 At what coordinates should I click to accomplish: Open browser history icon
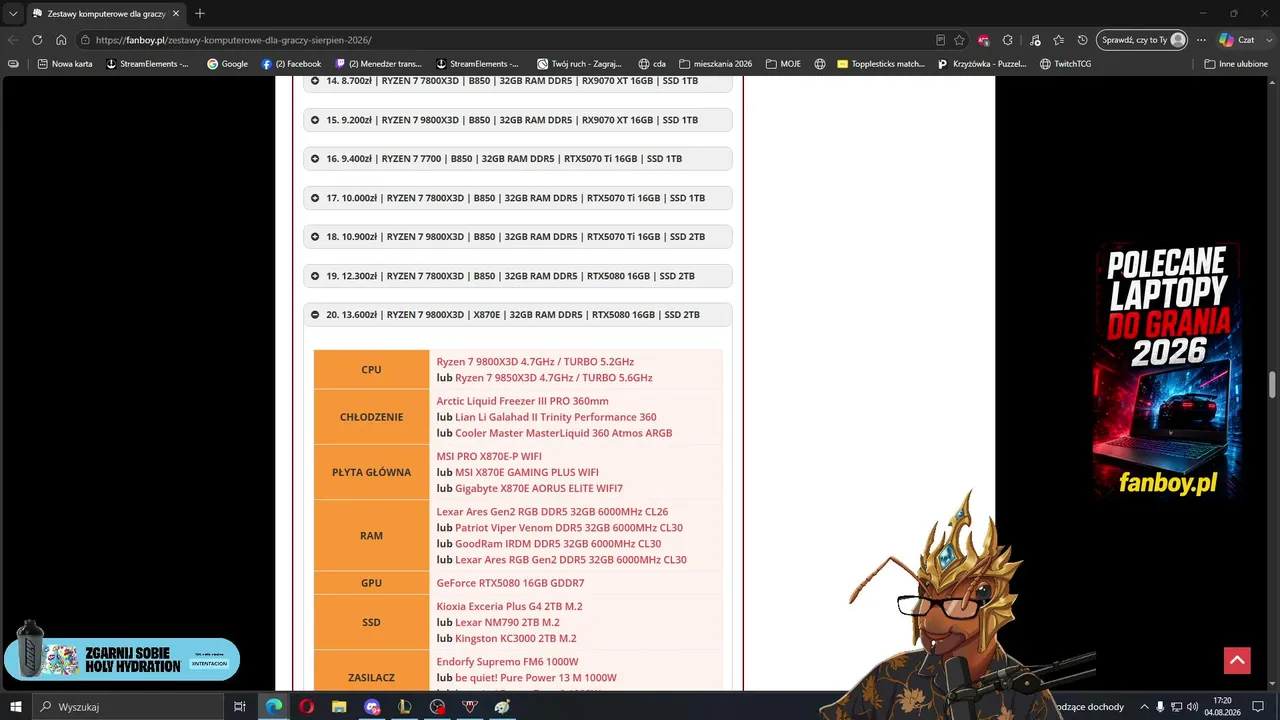point(1082,40)
